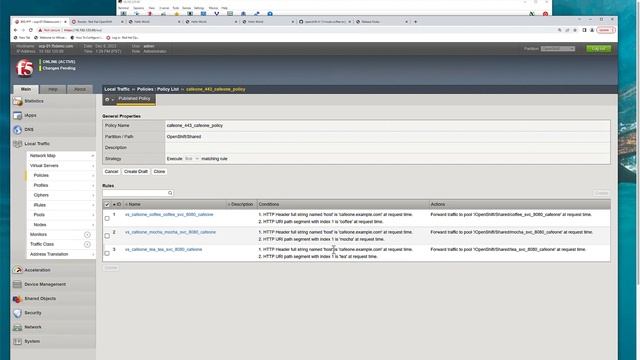Open the gear dropdown beside Published Policy
Screen dimensions: 640x360
[109, 99]
